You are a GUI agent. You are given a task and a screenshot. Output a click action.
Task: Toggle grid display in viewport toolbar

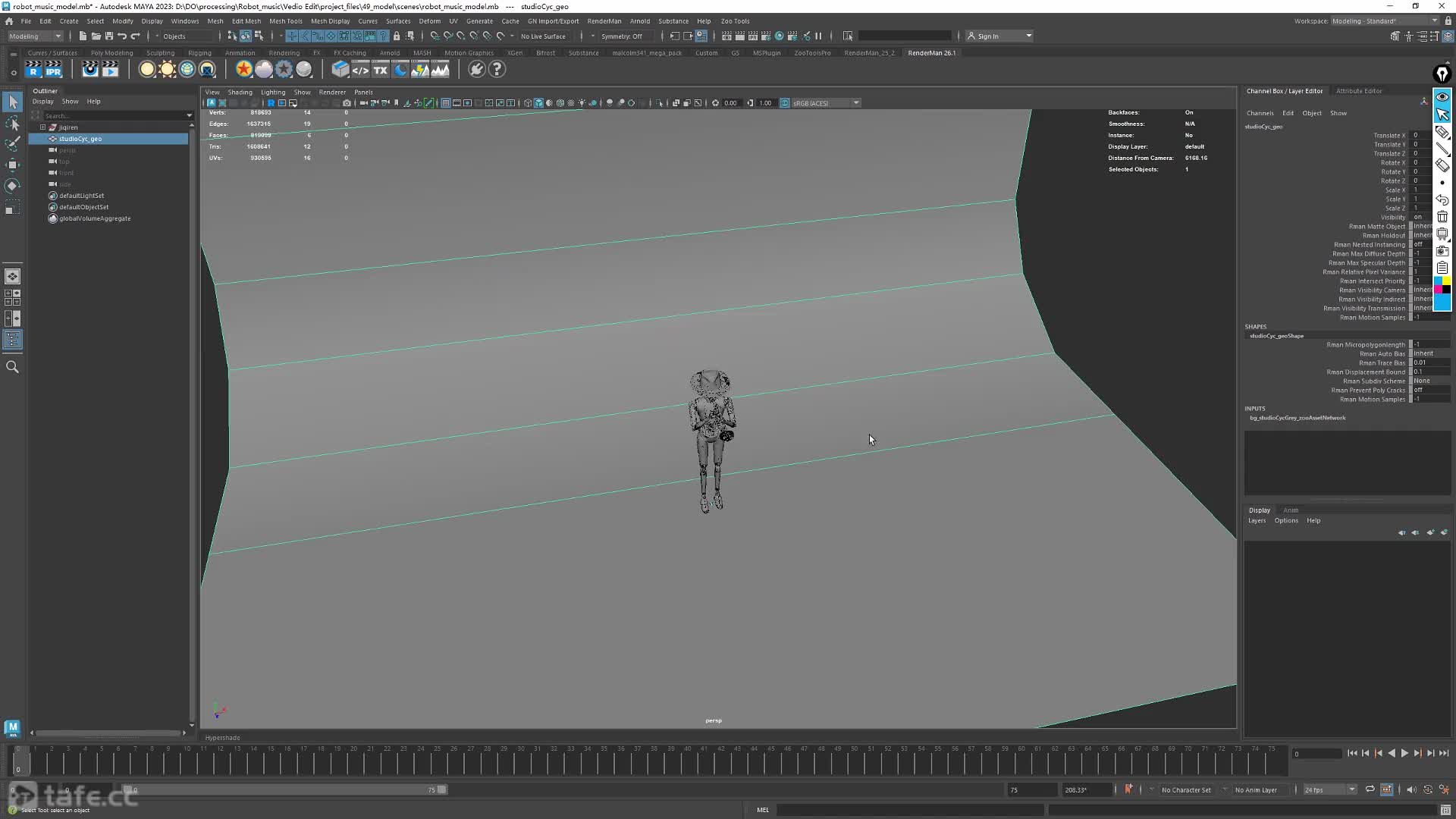(446, 103)
